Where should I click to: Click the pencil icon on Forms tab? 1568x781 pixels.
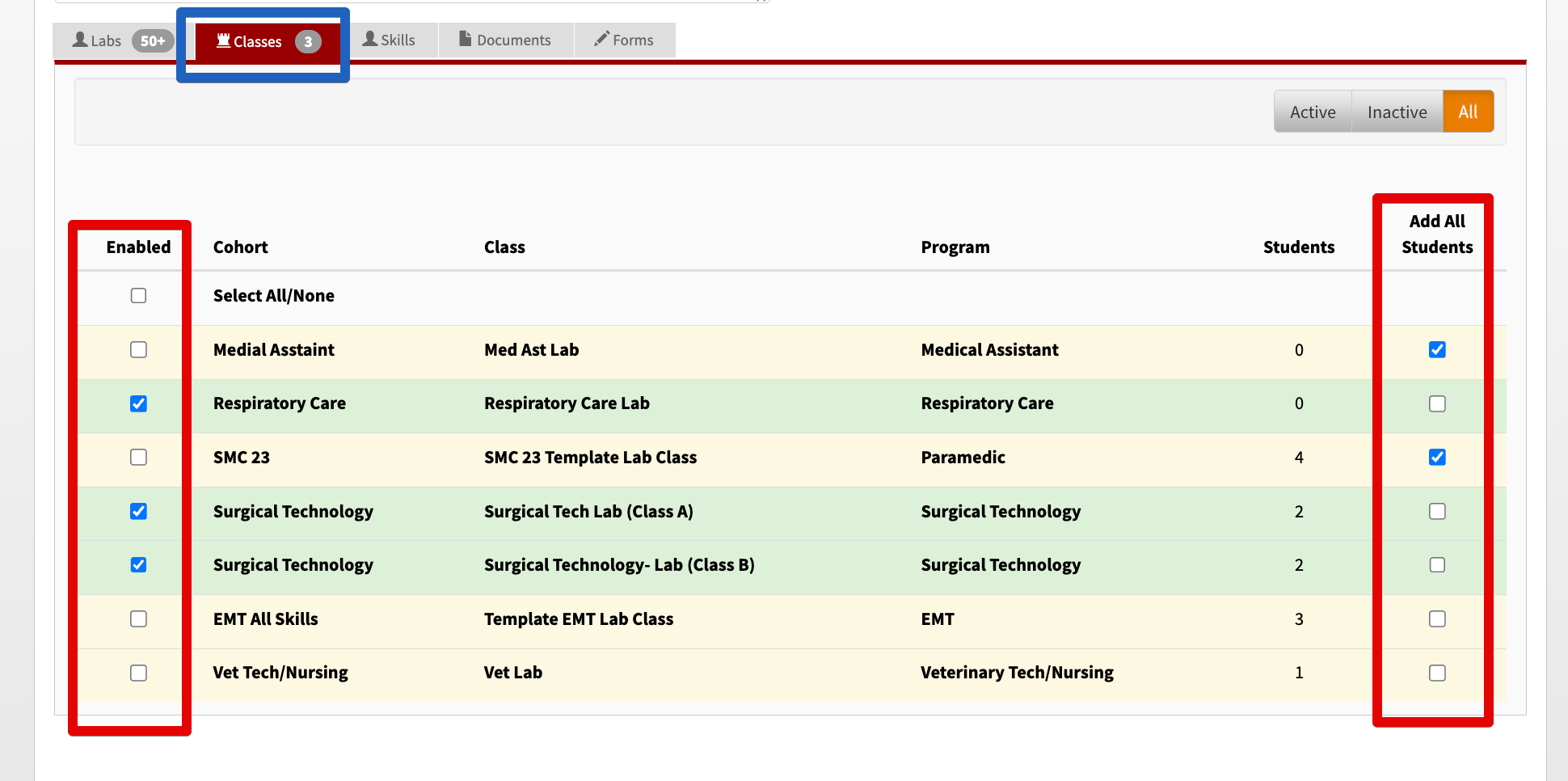601,39
